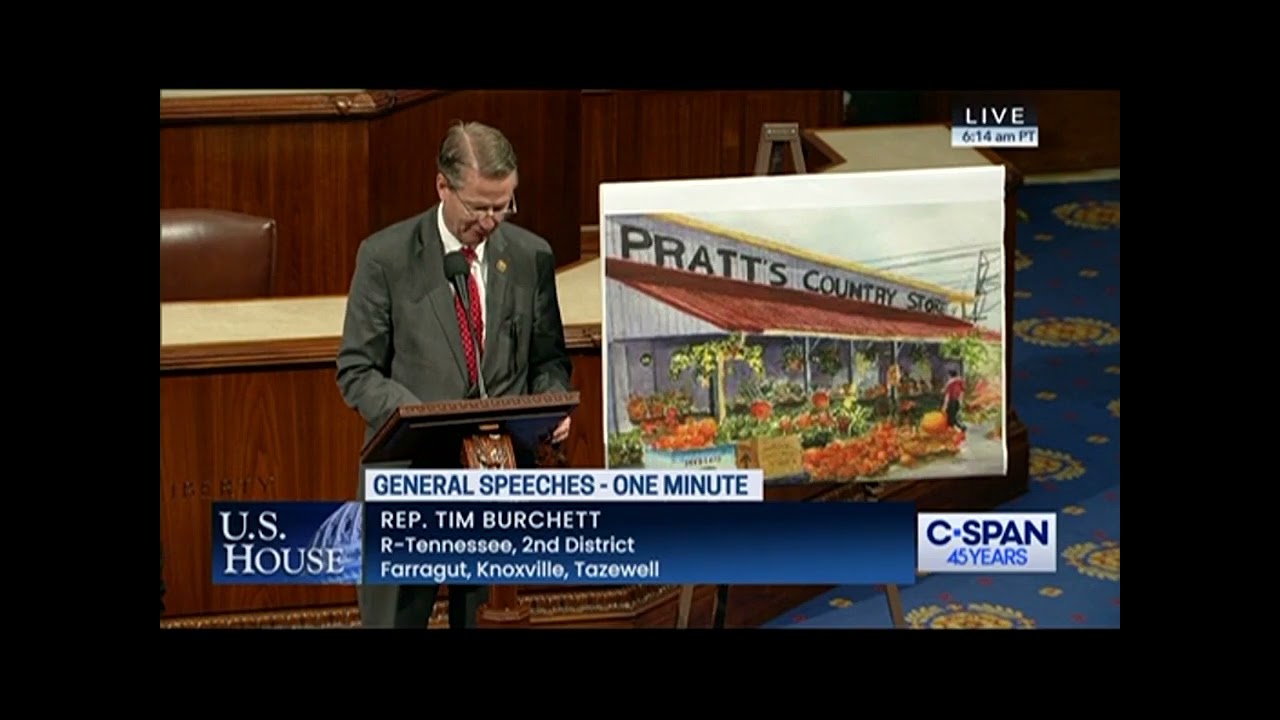The height and width of the screenshot is (720, 1280).
Task: Click the "REP. TIM BURCHETT" caption line
Action: point(490,520)
